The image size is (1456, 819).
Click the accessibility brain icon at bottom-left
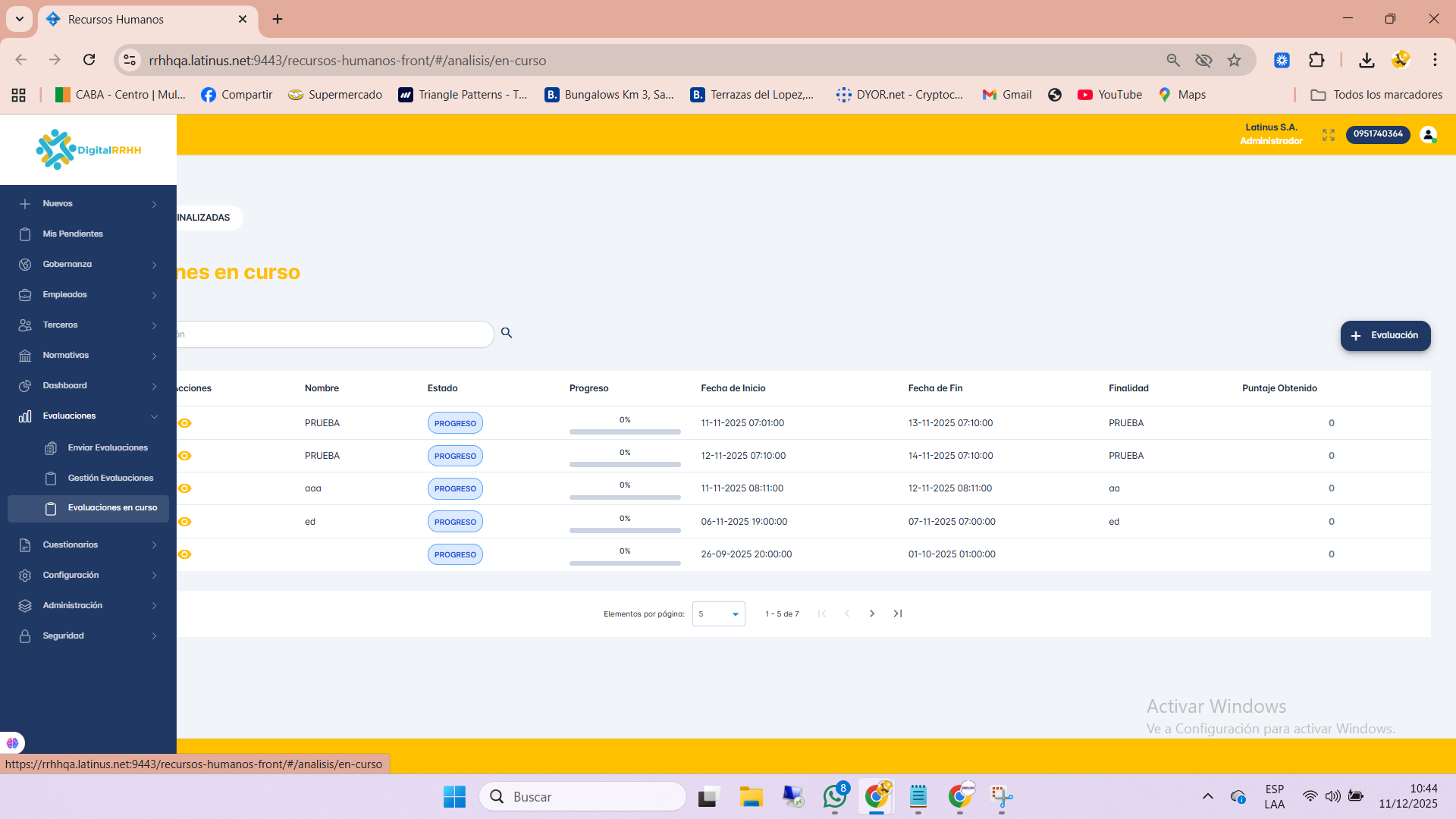tap(12, 743)
